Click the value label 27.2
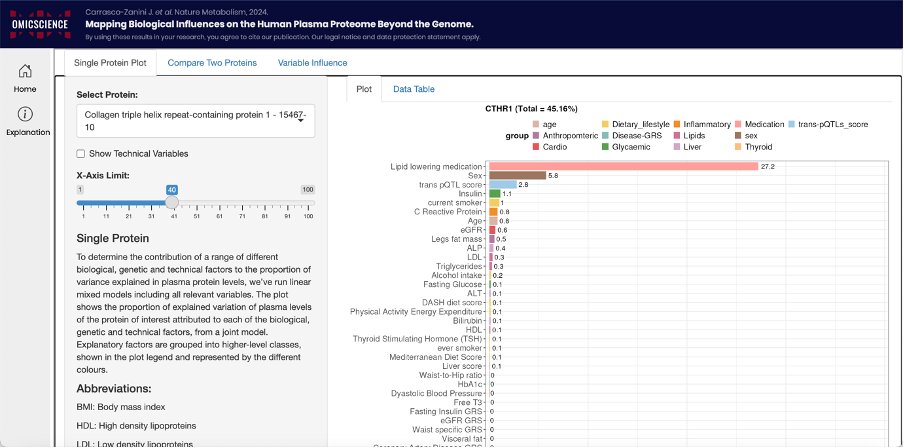The image size is (904, 448). 767,167
